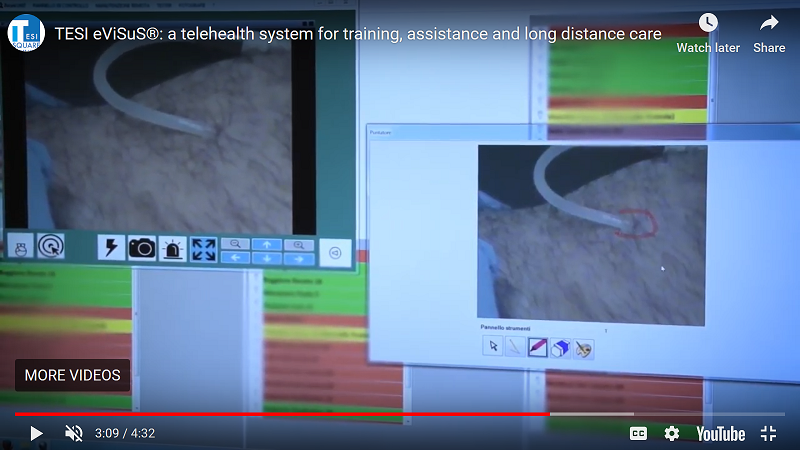Click the up arrow camera control
This screenshot has height=450, width=800.
tap(267, 245)
